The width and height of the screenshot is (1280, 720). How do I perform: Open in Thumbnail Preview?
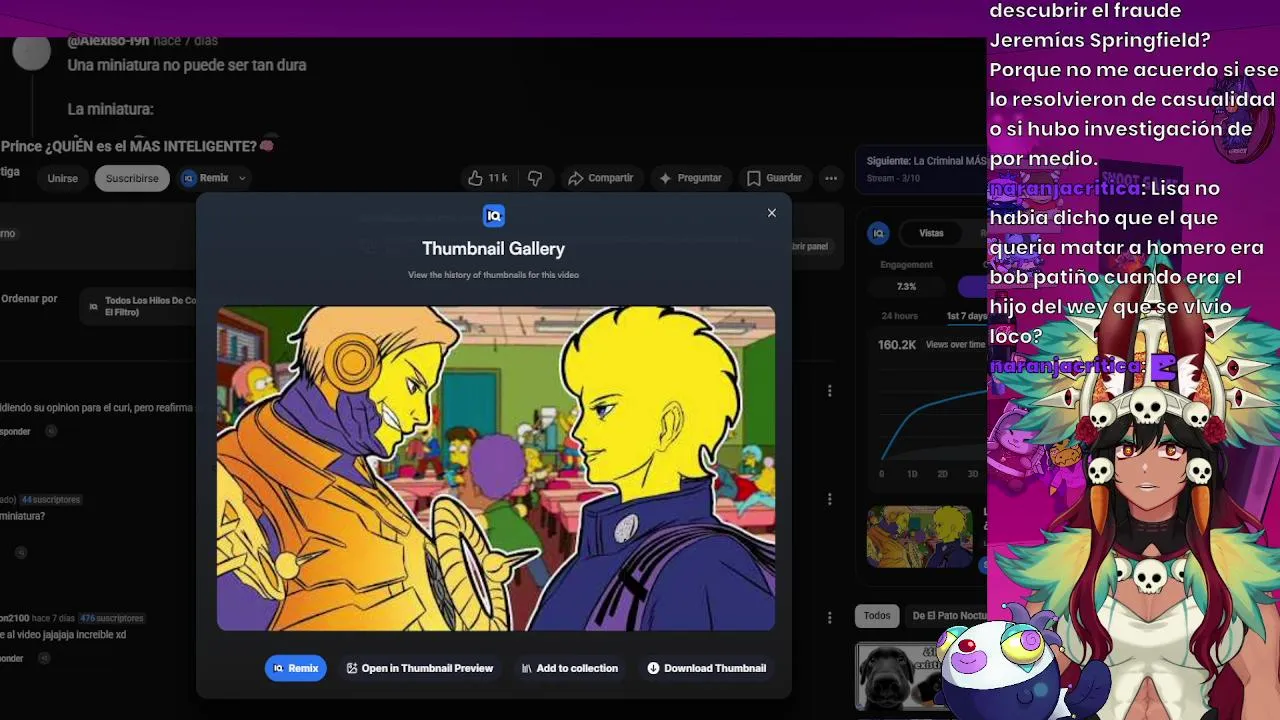coord(420,668)
